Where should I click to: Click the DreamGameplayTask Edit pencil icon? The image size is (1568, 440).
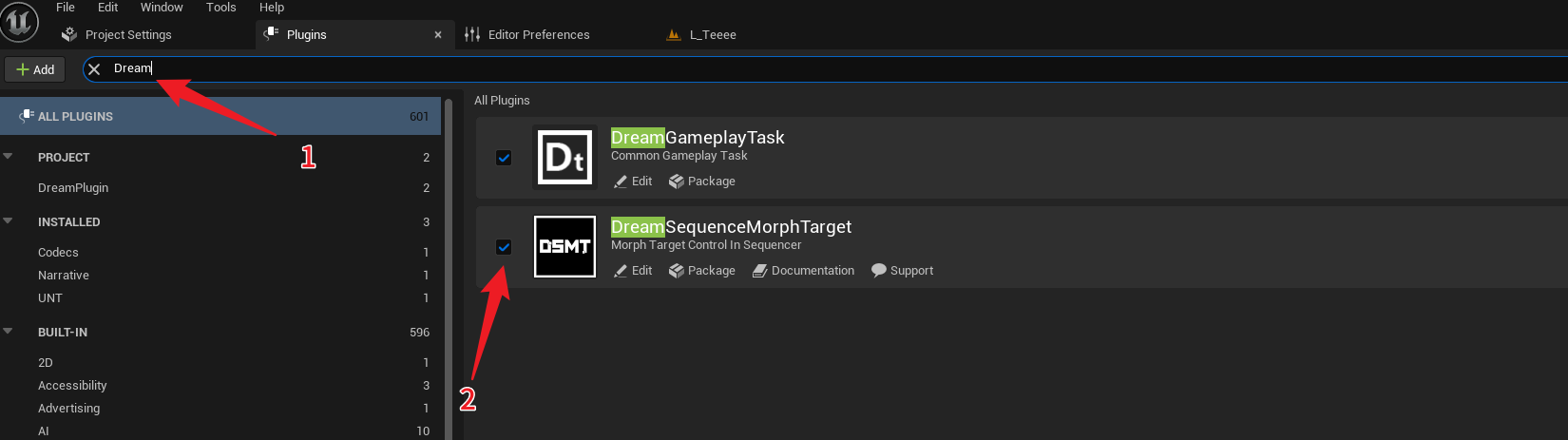(x=620, y=182)
